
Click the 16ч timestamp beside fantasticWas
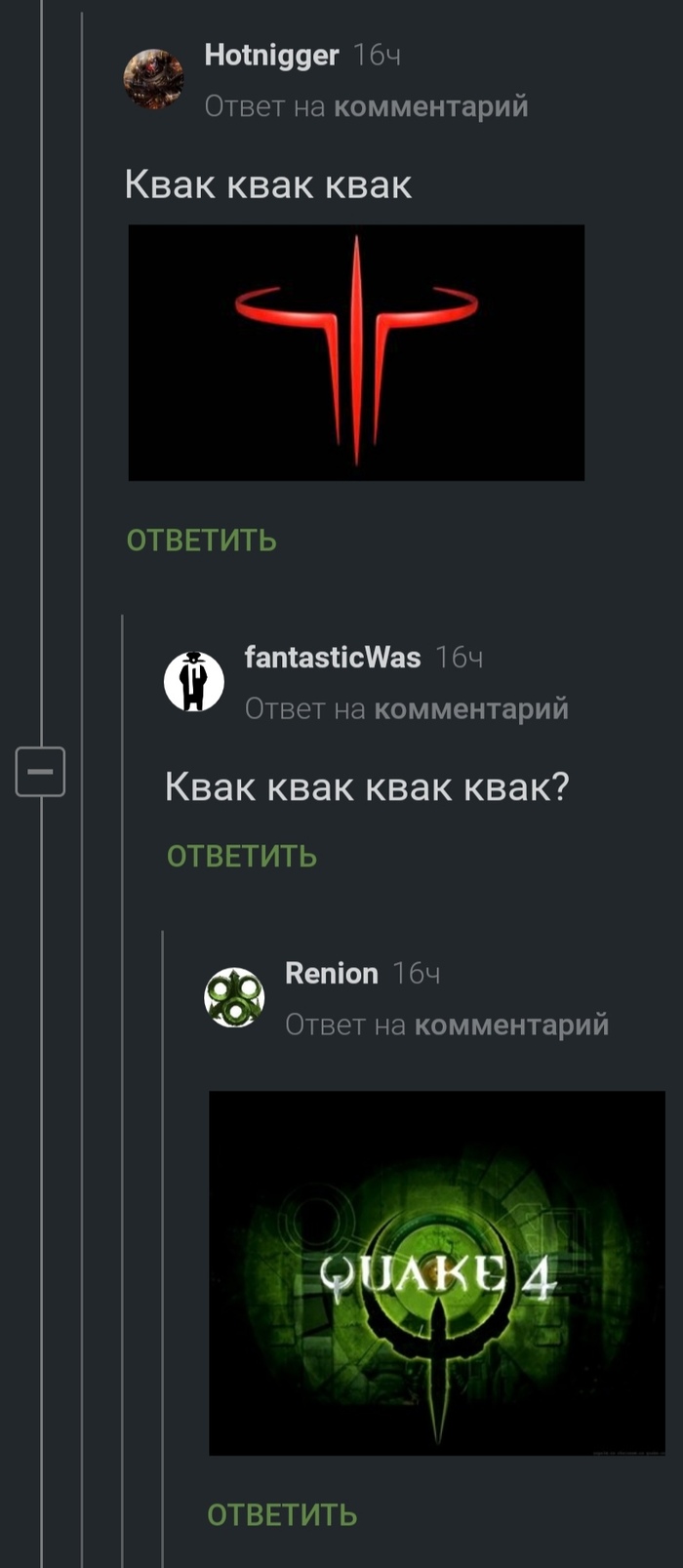coord(460,659)
